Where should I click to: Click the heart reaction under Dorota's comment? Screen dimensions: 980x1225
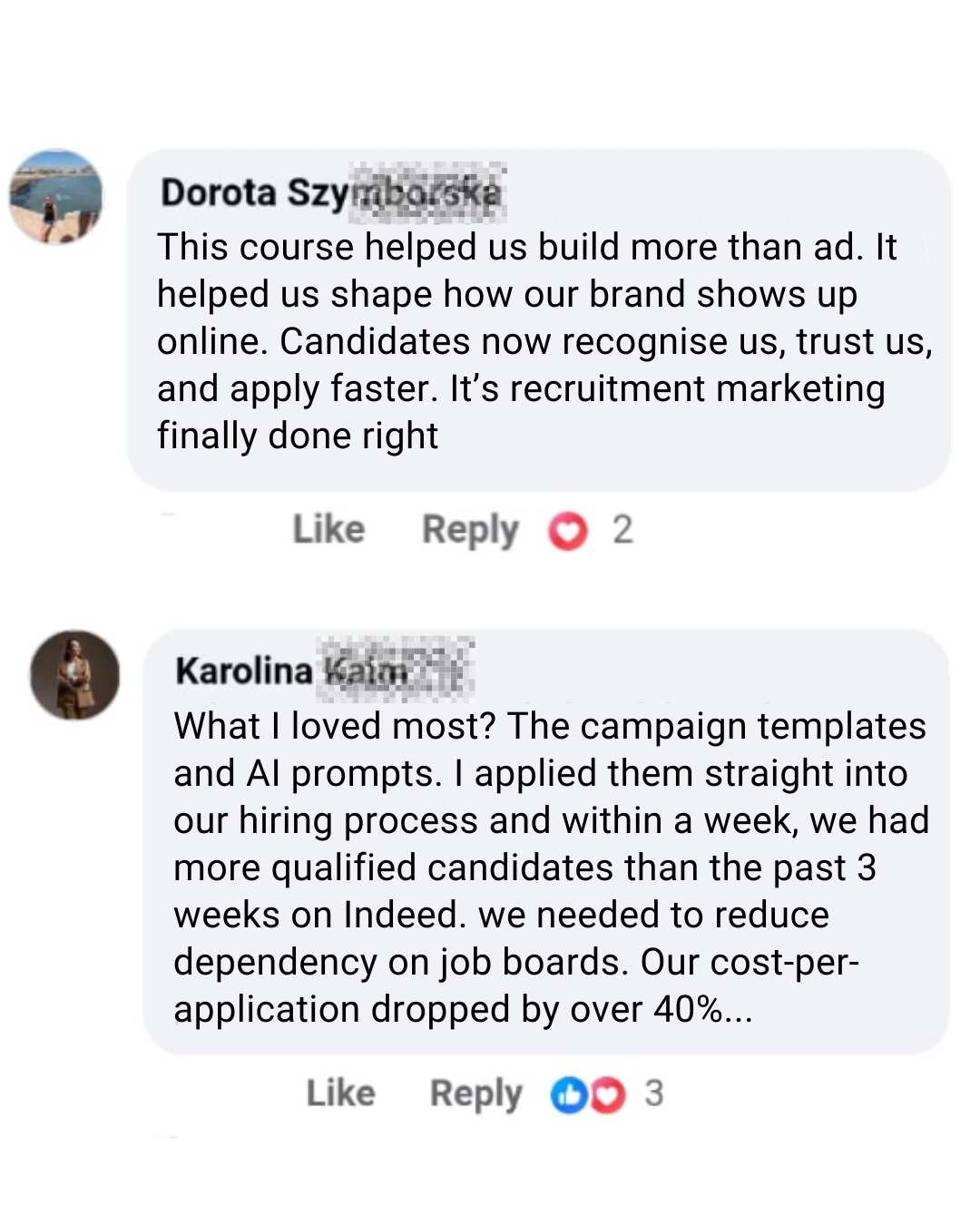click(568, 531)
